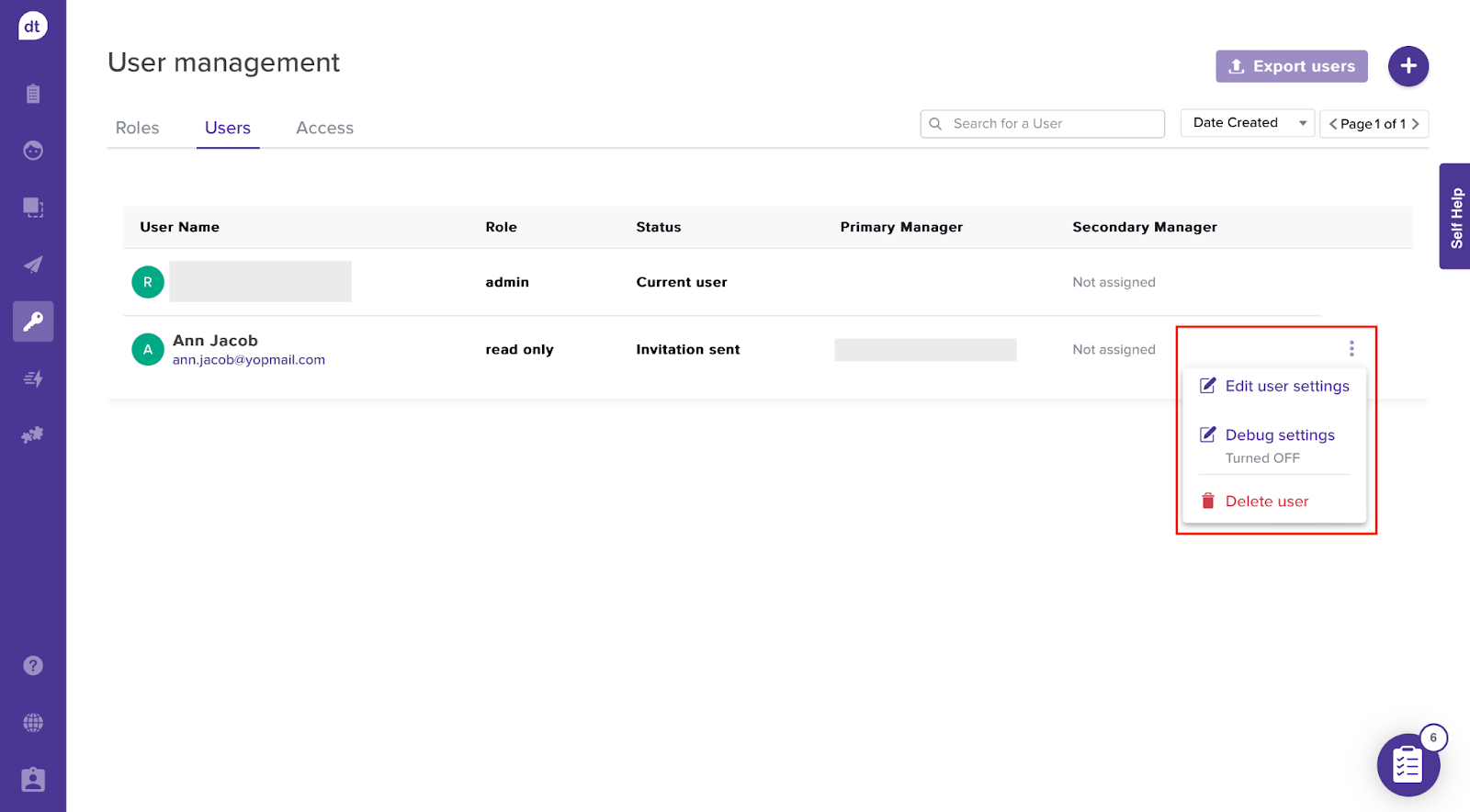Open the paper plane sidebar icon
Image resolution: width=1470 pixels, height=812 pixels.
[33, 265]
